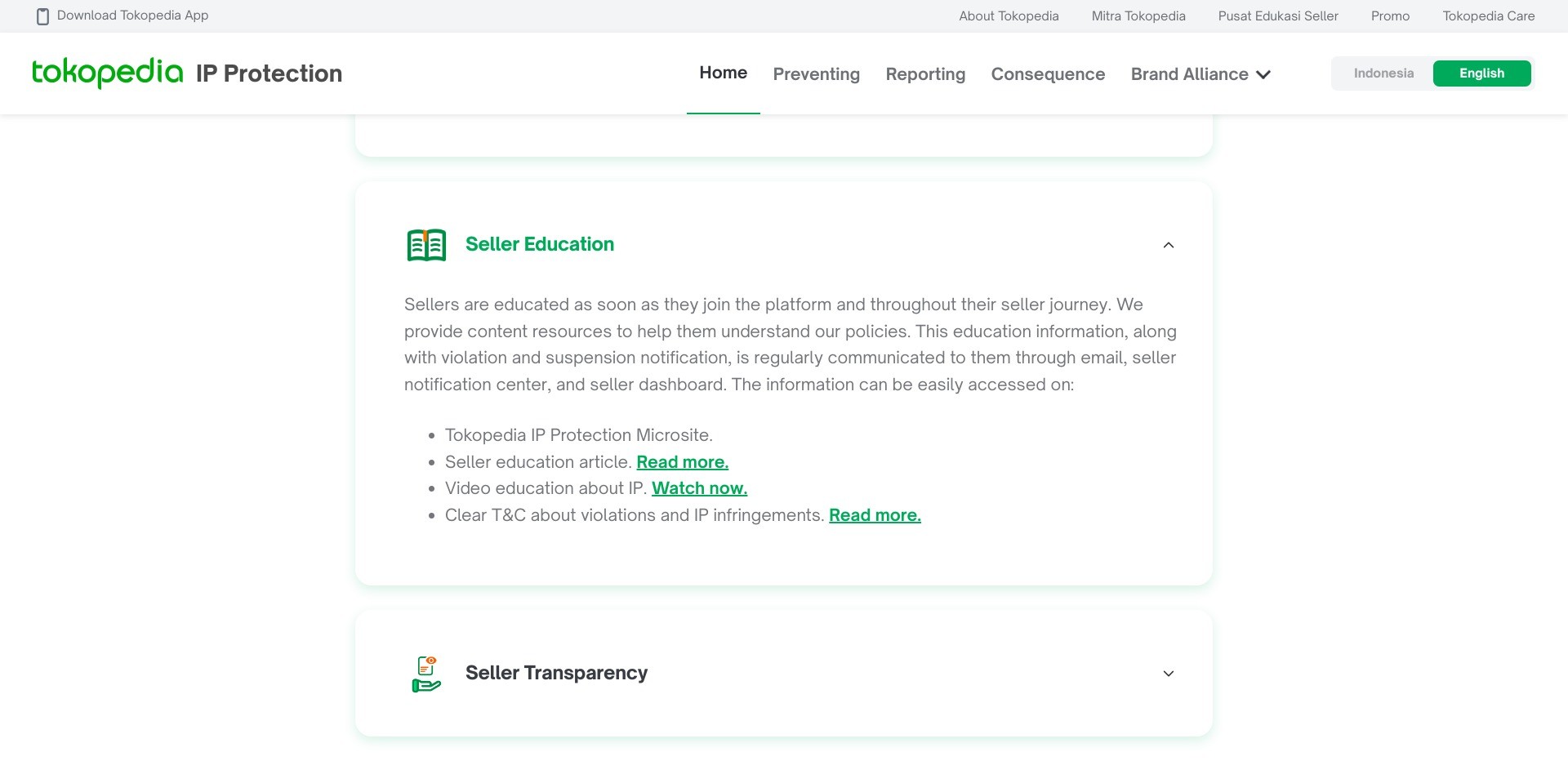Click the Seller Education book icon
Viewport: 1568px width, 761px height.
coord(426,245)
